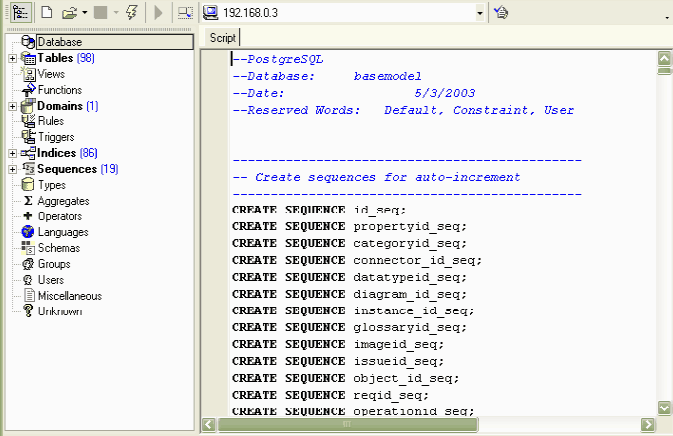Viewport: 673px width, 436px height.
Task: Select the Operators tree item
Action: click(x=60, y=216)
